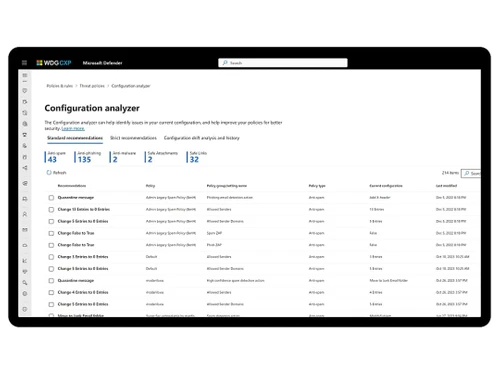Sort by Current configuration column header
The height and width of the screenshot is (375, 500).
[386, 186]
